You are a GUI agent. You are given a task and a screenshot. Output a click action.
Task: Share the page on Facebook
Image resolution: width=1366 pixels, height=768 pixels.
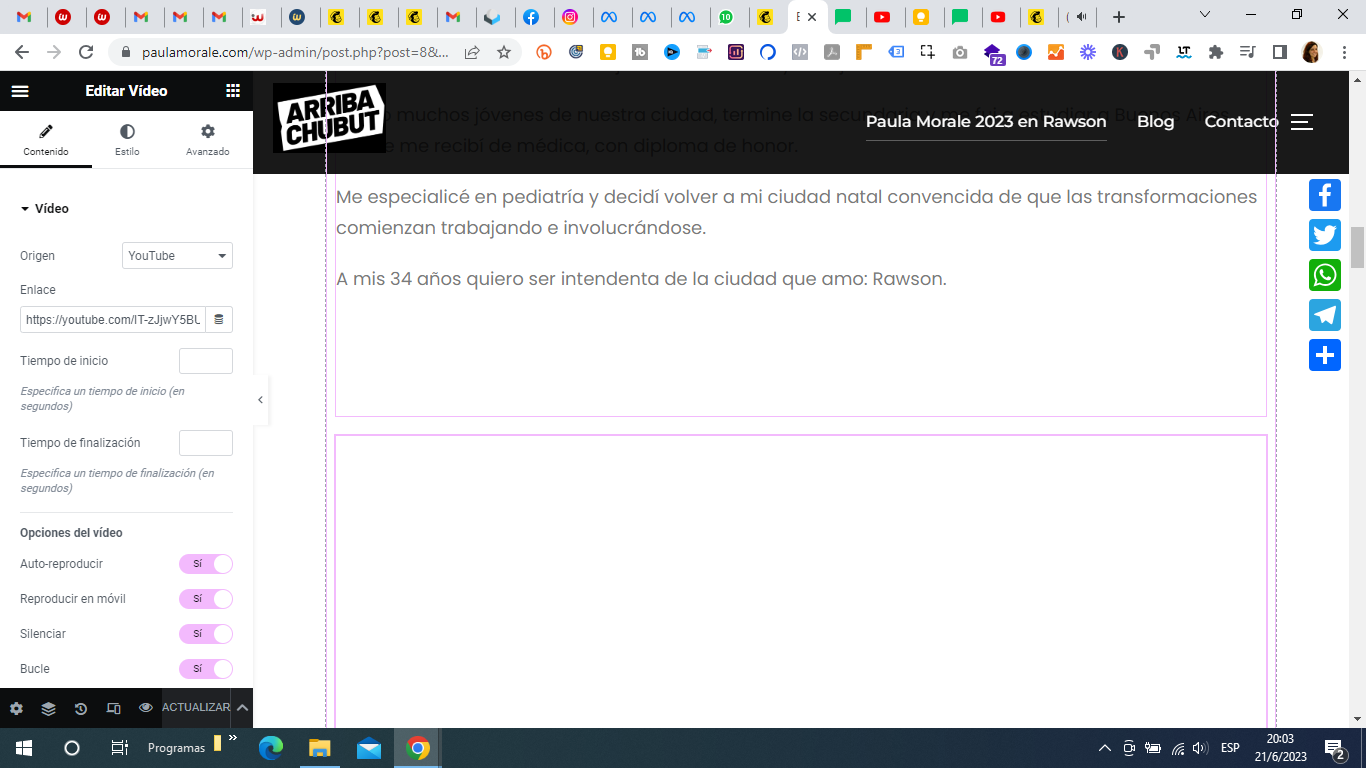click(x=1325, y=195)
